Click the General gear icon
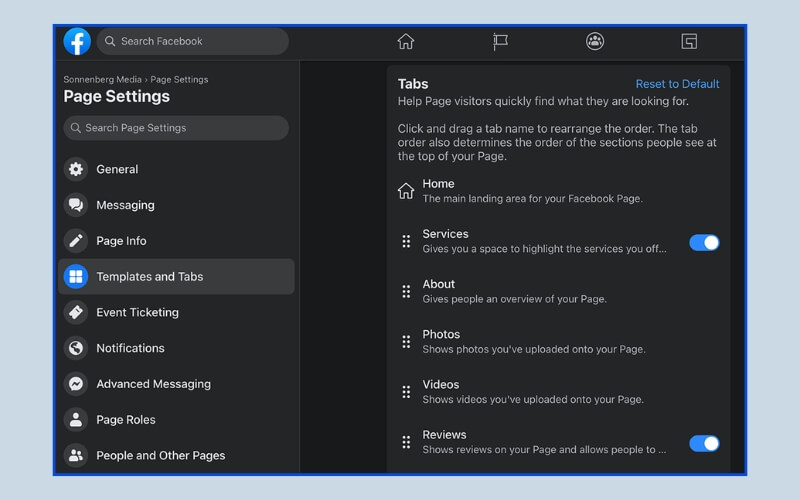Image resolution: width=800 pixels, height=500 pixels. click(76, 169)
